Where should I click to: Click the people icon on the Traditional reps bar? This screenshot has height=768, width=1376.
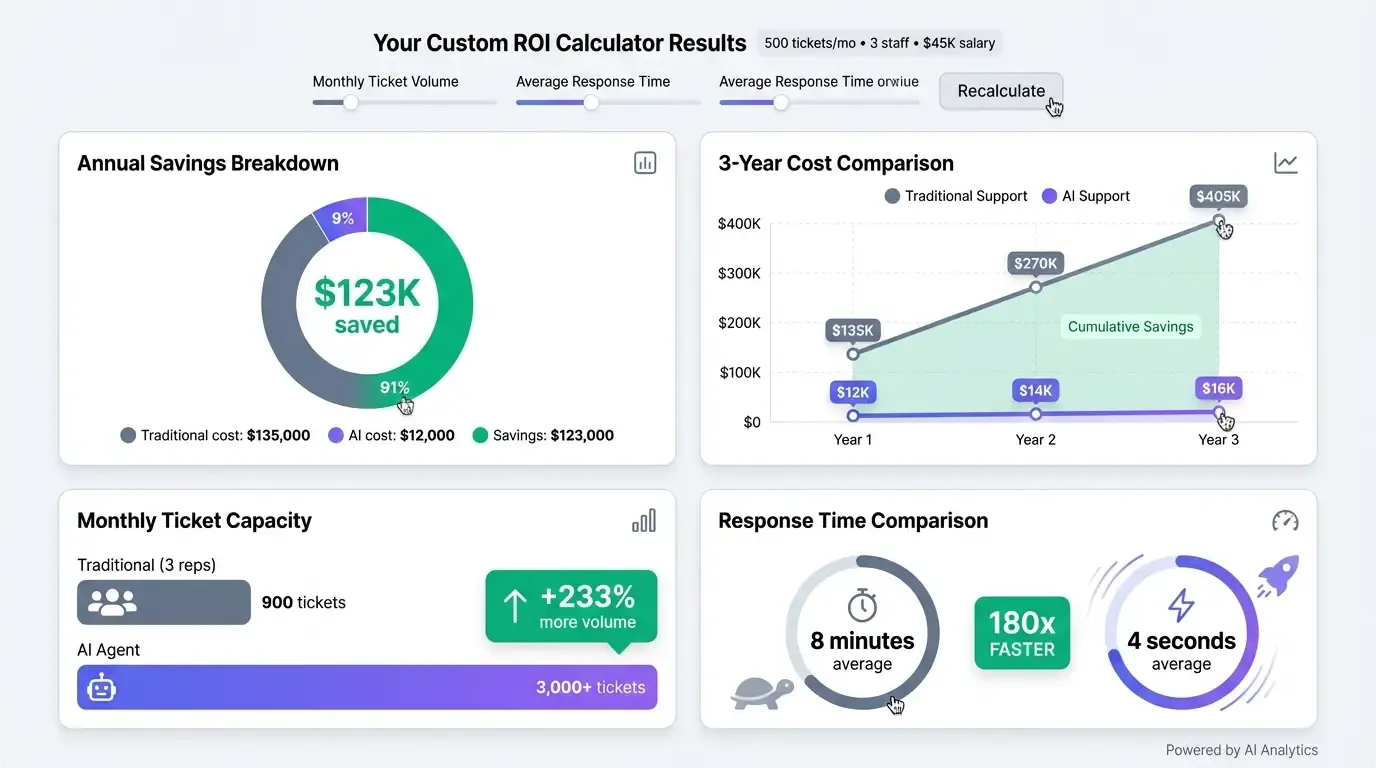click(x=111, y=602)
